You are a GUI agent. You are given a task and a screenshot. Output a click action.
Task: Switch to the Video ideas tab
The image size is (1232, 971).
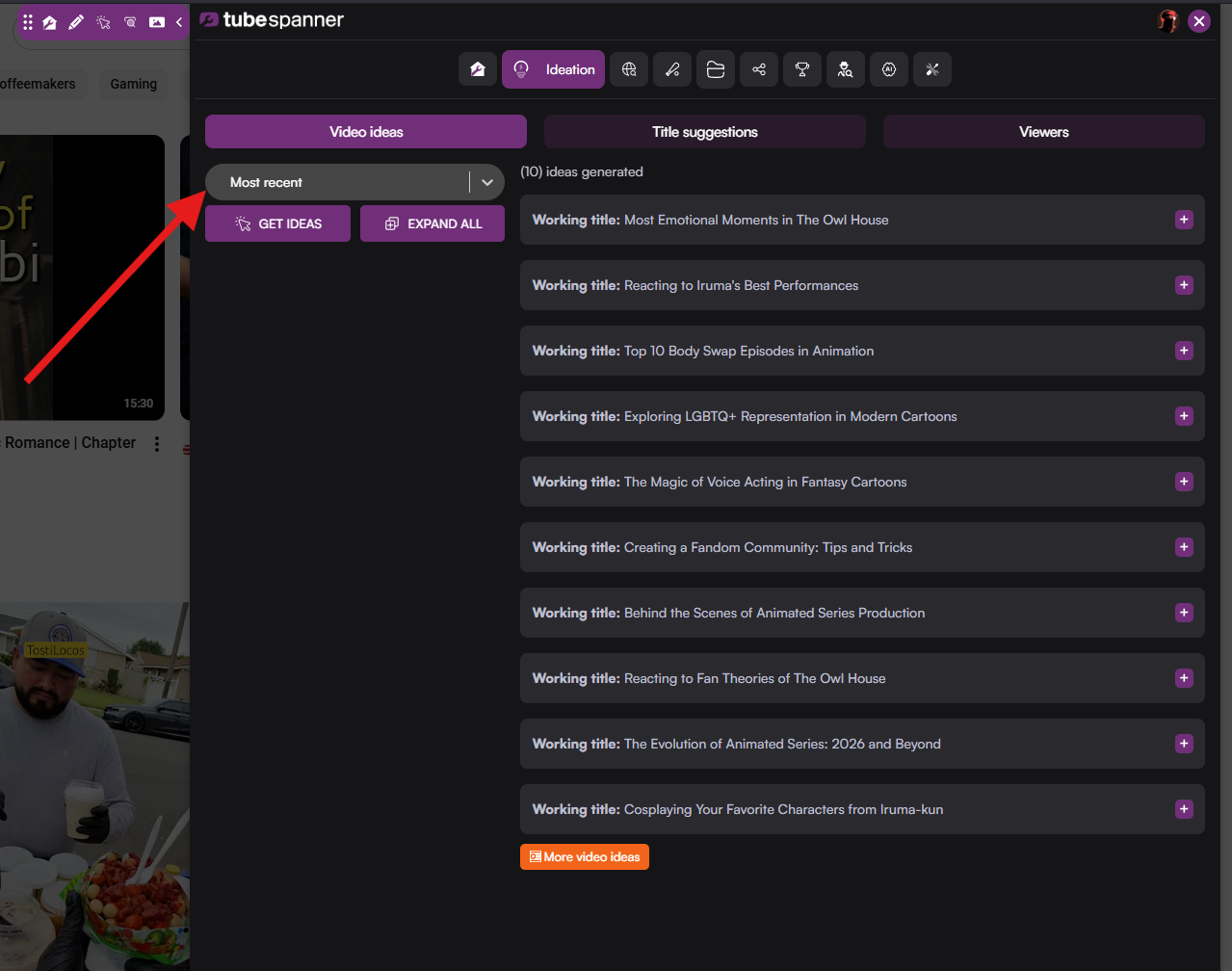(x=366, y=132)
